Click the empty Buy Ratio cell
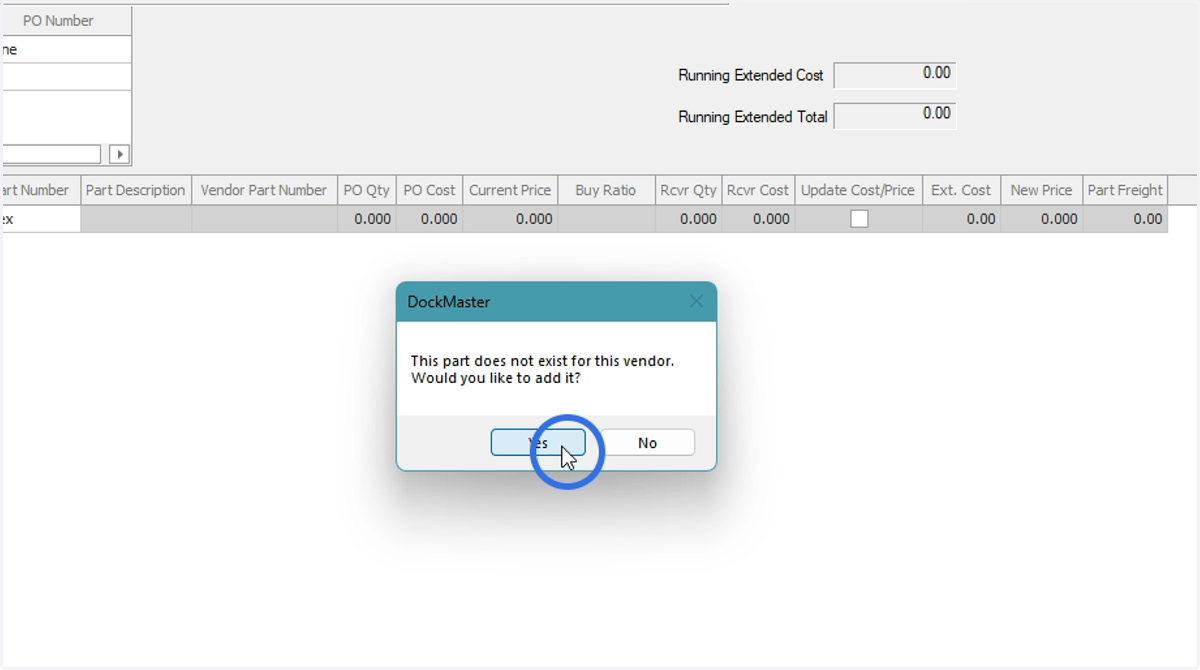Screen dimensions: 1200x670 click(x=606, y=219)
